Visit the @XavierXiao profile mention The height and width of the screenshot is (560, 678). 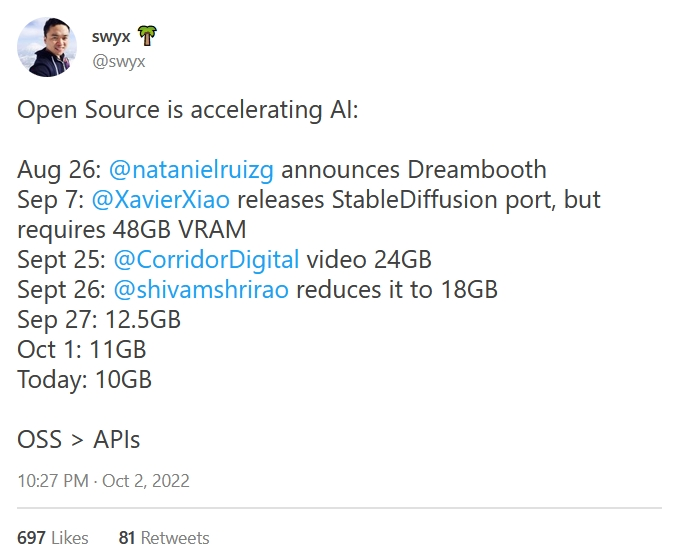pyautogui.click(x=161, y=199)
